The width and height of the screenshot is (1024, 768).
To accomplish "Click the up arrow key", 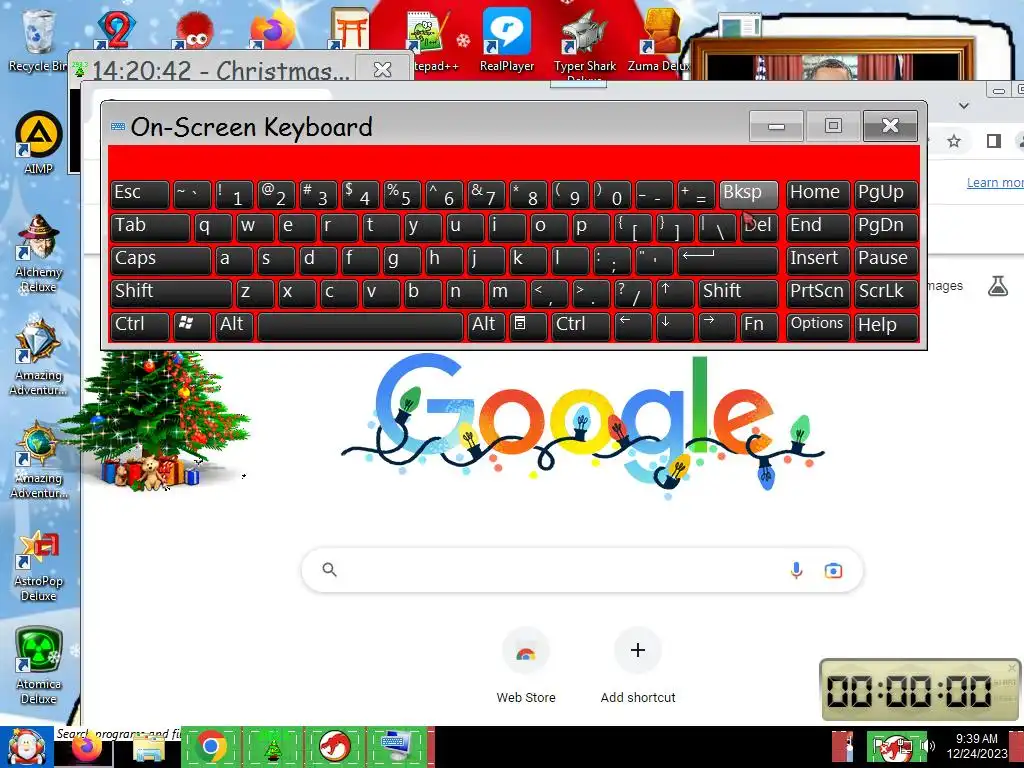I will click(x=675, y=292).
